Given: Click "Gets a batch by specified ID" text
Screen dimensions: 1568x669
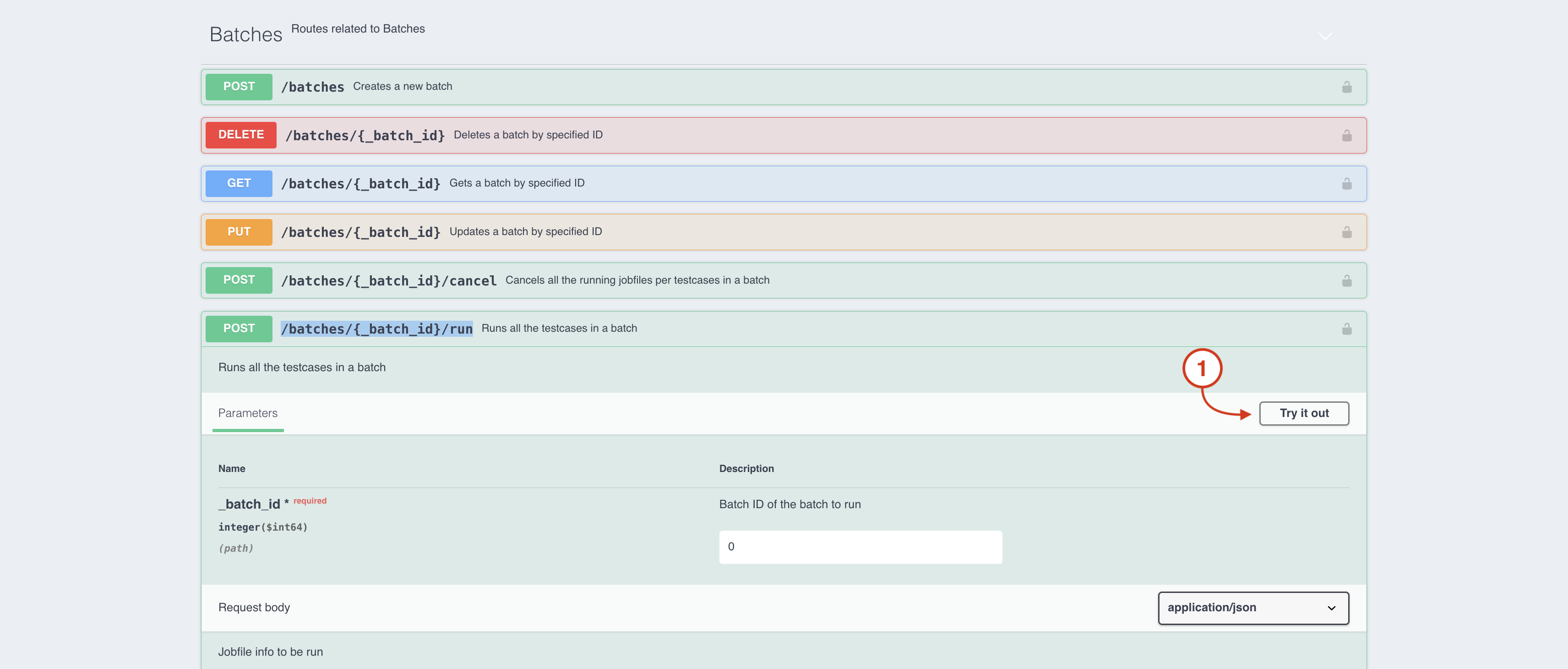Looking at the screenshot, I should click(x=517, y=183).
